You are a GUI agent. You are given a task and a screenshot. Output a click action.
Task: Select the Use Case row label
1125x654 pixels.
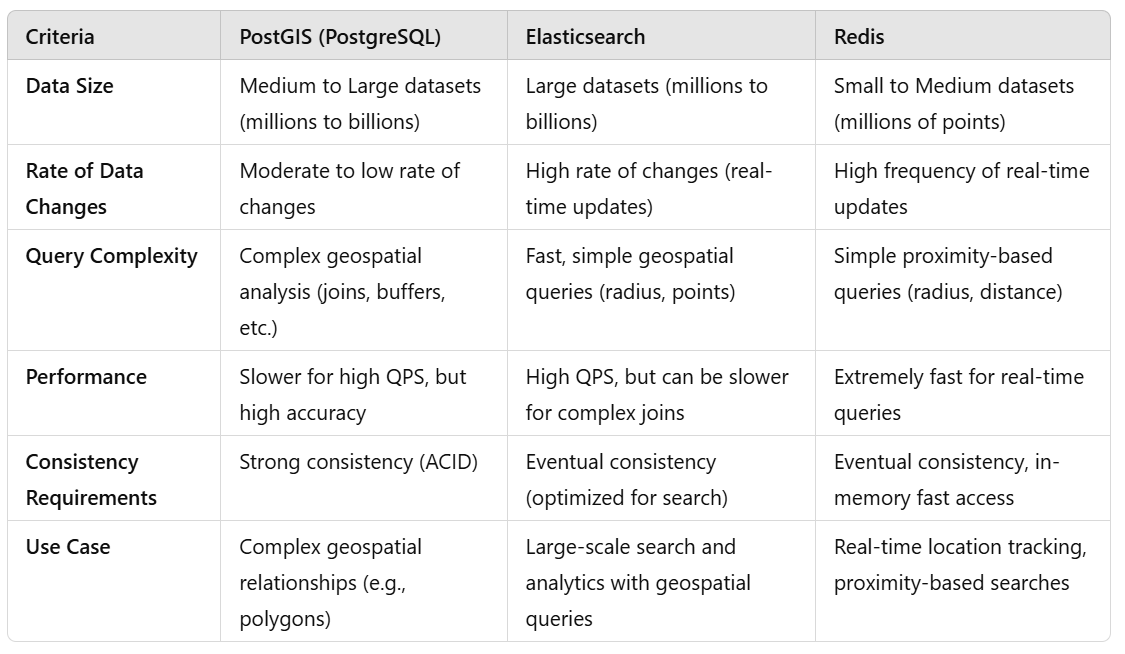pyautogui.click(x=68, y=547)
